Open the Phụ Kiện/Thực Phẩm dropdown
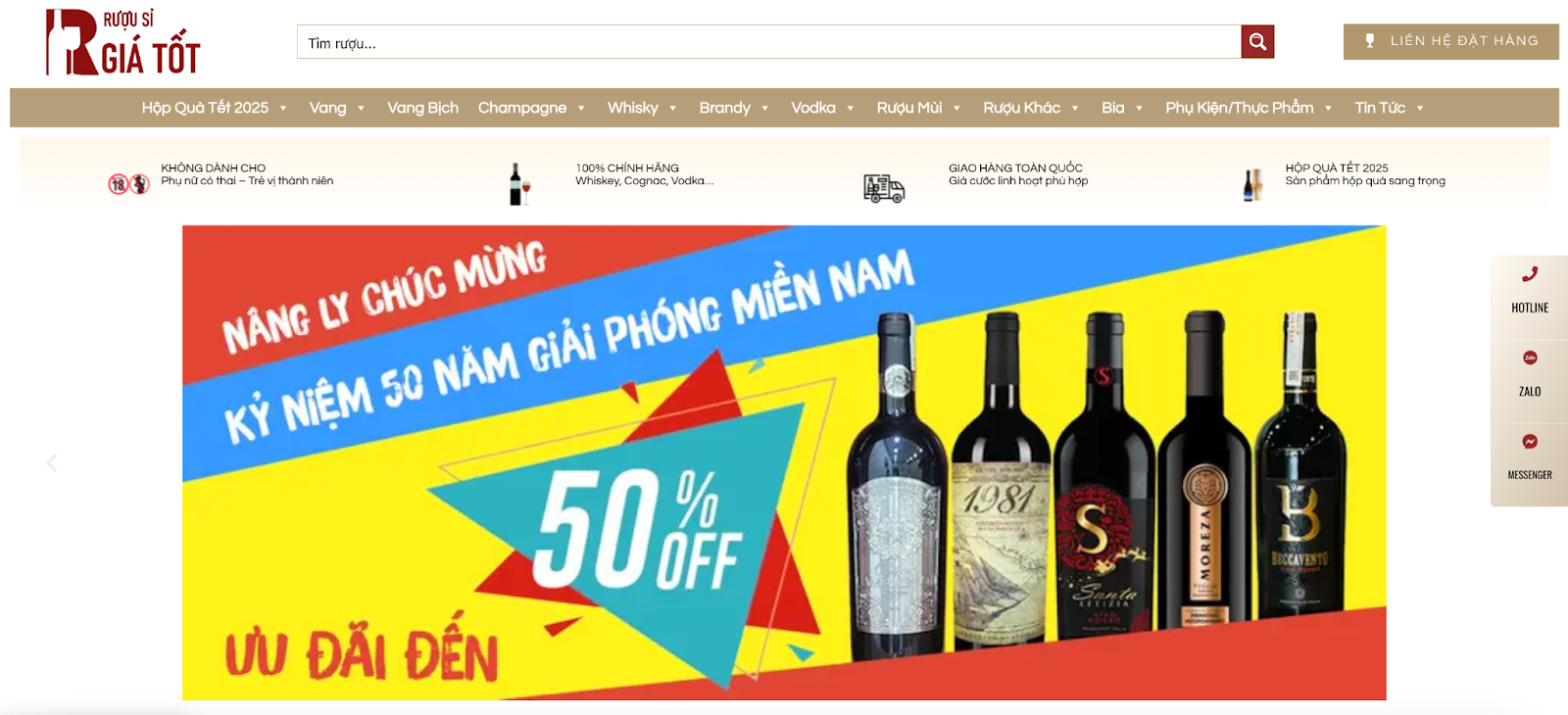The width and height of the screenshot is (1568, 715). [x=1248, y=108]
